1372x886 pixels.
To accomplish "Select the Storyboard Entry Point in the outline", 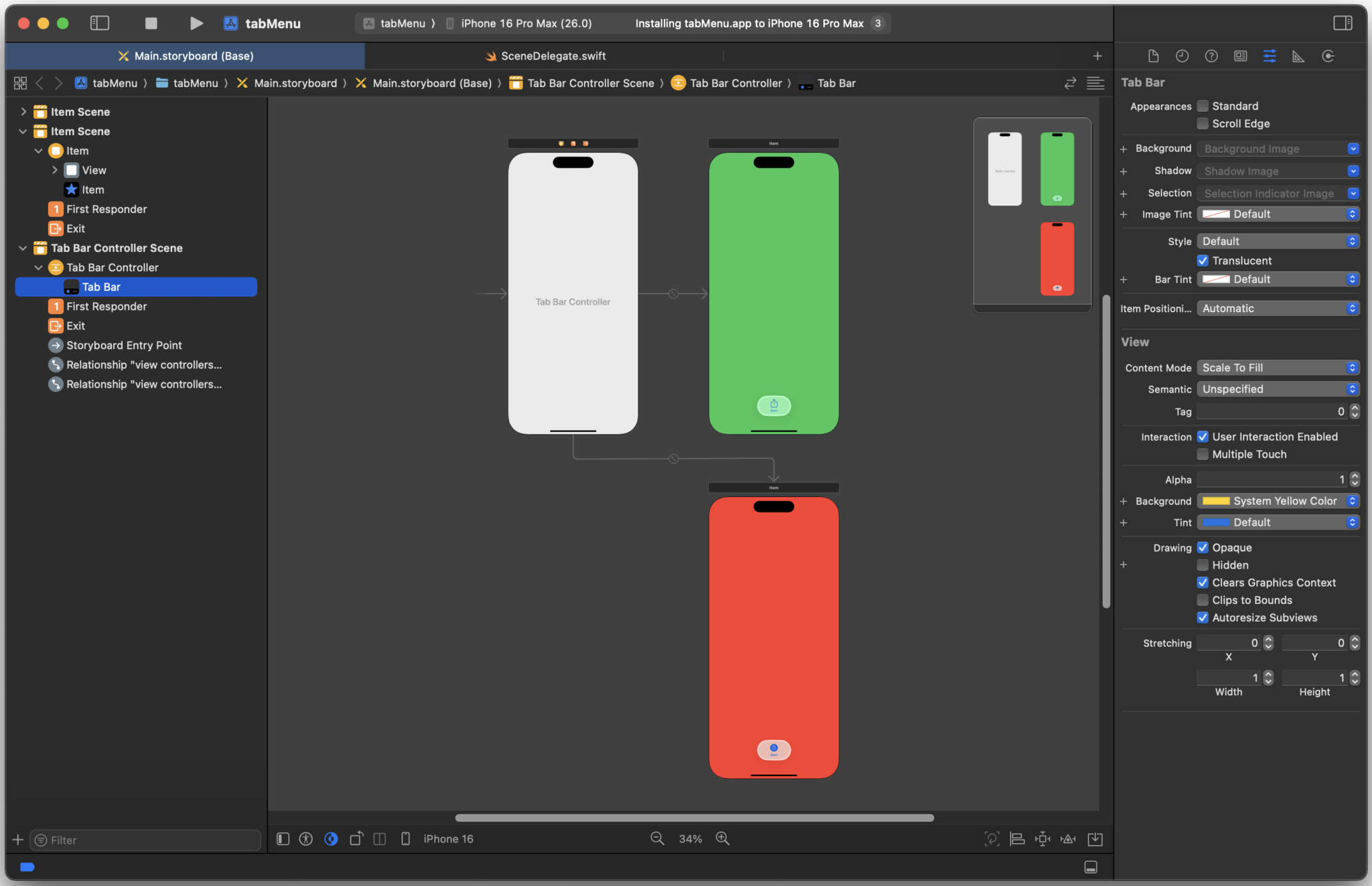I will point(124,345).
